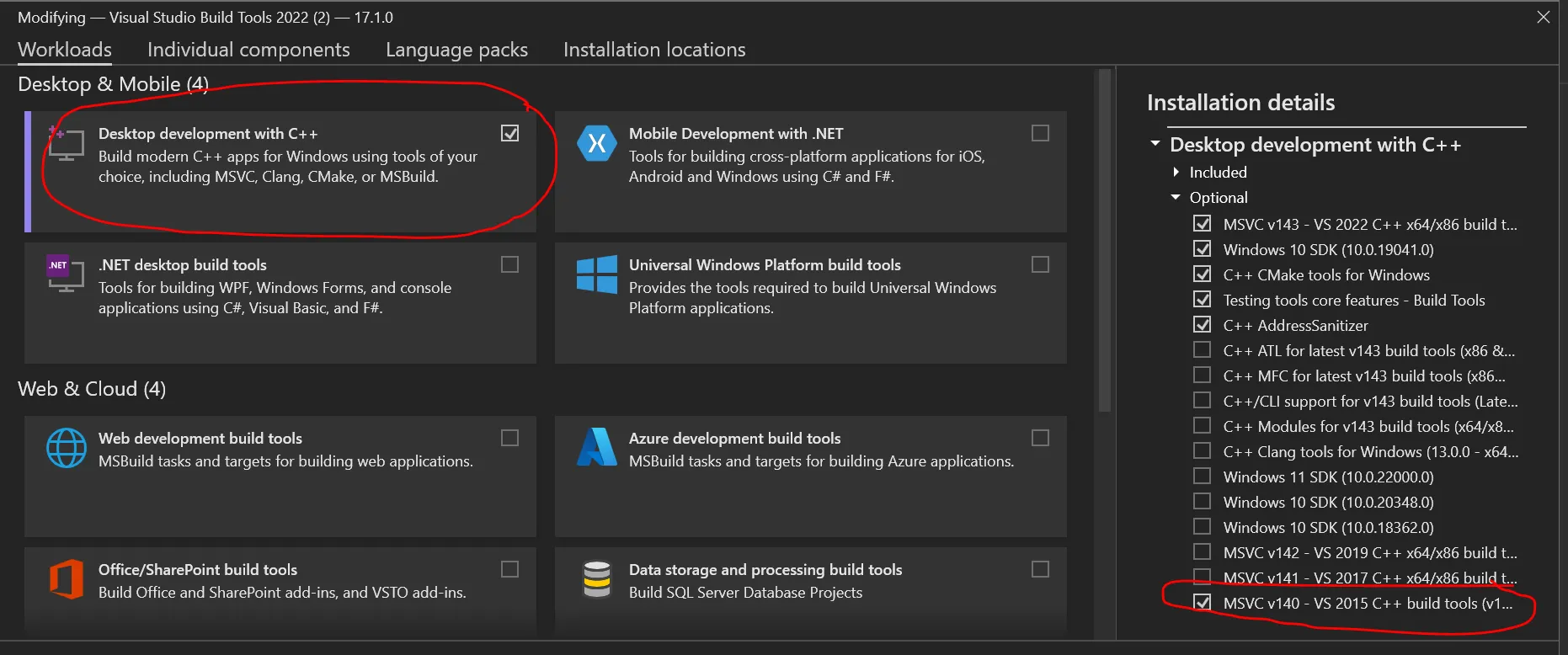Click the Web development globe icon

tap(66, 447)
